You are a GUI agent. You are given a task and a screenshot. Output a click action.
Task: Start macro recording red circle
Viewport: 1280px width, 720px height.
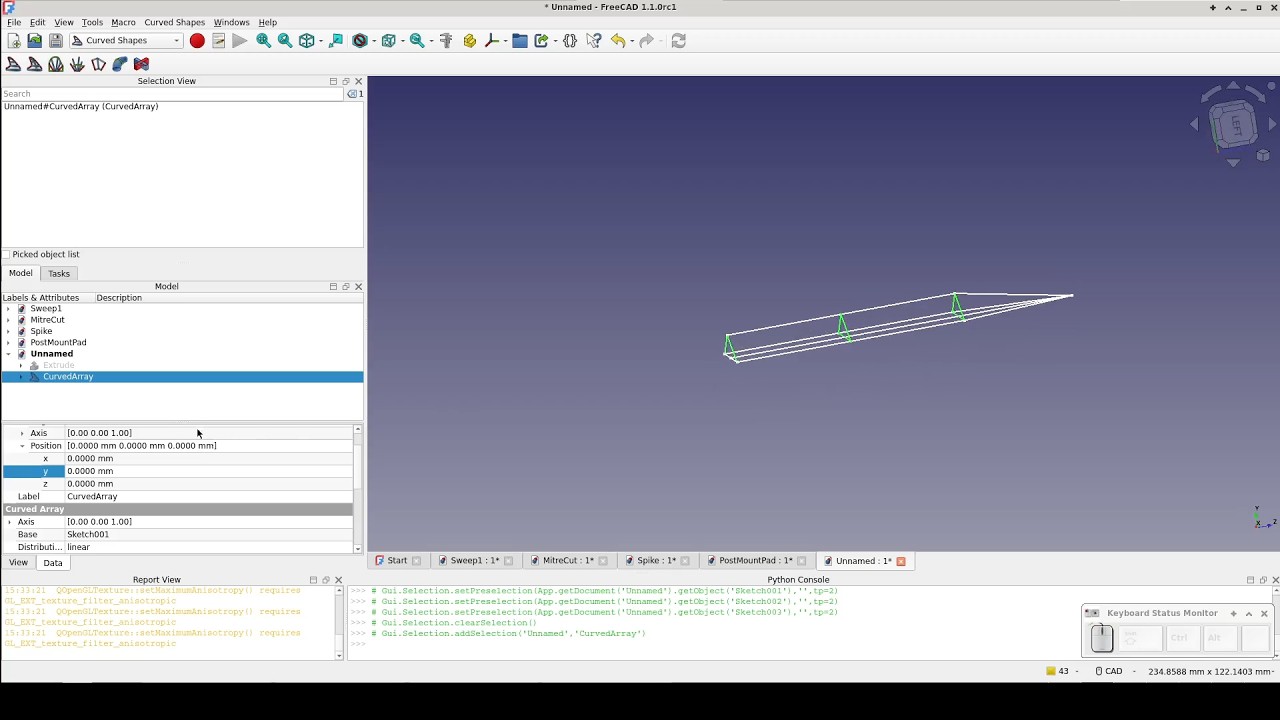click(x=197, y=41)
